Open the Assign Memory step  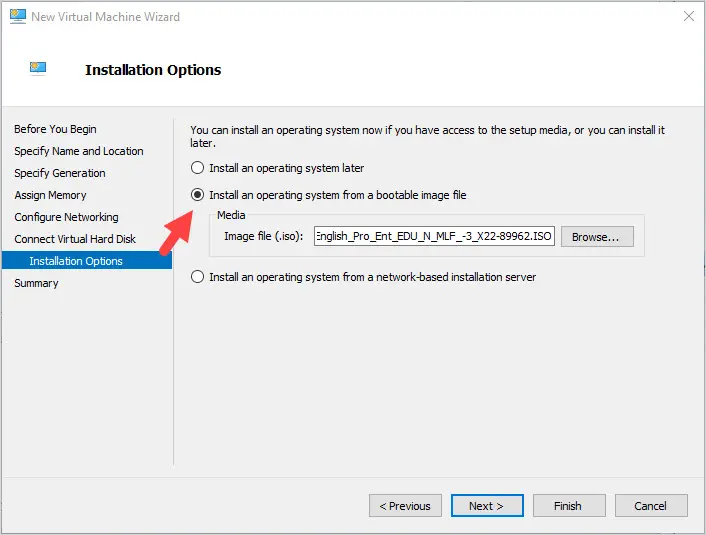tap(50, 195)
